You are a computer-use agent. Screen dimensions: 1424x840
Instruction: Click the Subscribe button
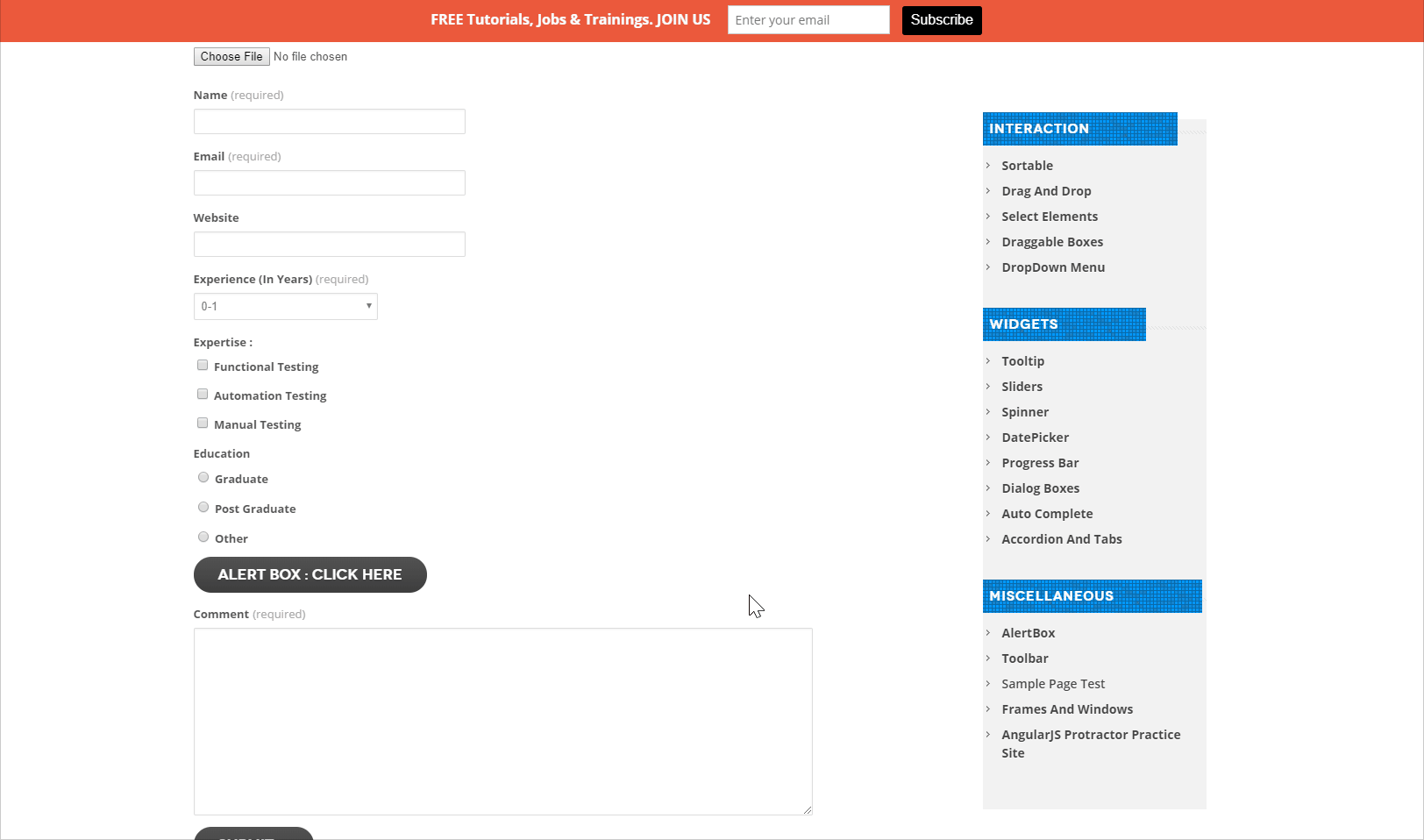942,20
